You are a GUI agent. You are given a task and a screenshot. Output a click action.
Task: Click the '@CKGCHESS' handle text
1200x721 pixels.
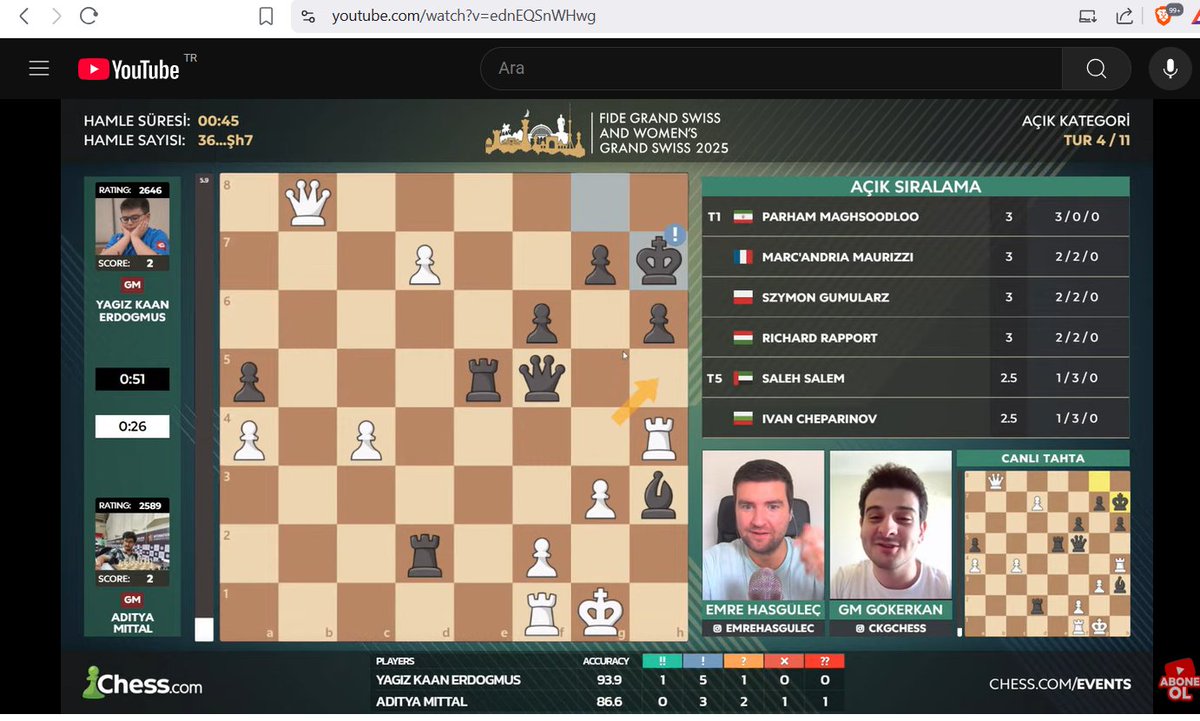coord(890,628)
